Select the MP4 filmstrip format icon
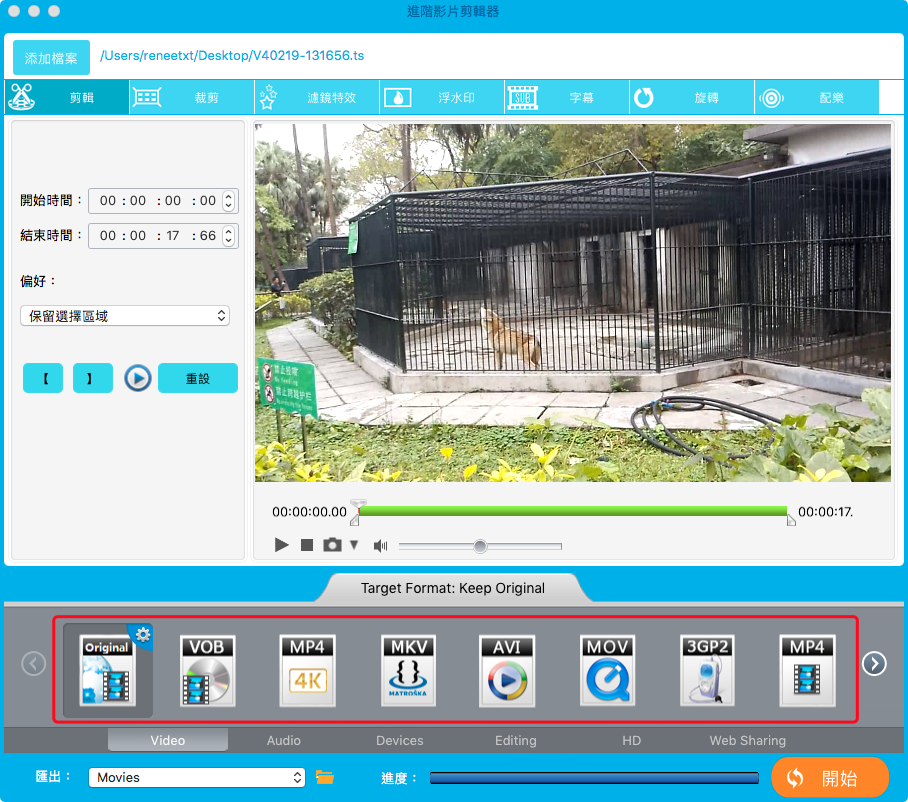Screen dimensions: 908x802 point(807,670)
